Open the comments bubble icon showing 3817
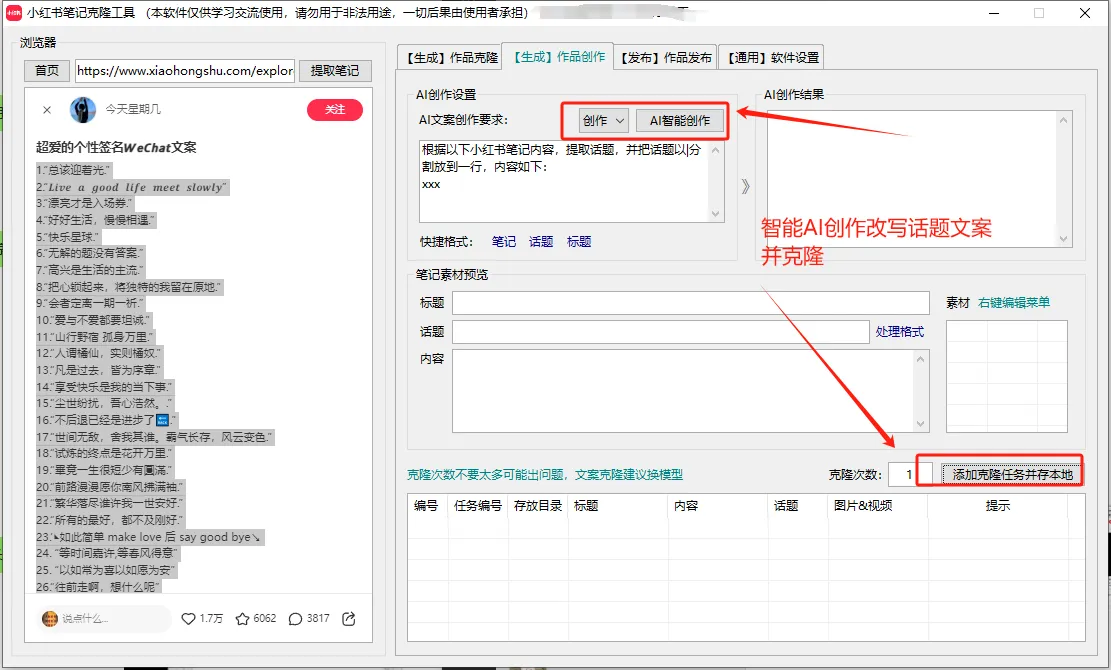The width and height of the screenshot is (1111, 670). click(295, 618)
